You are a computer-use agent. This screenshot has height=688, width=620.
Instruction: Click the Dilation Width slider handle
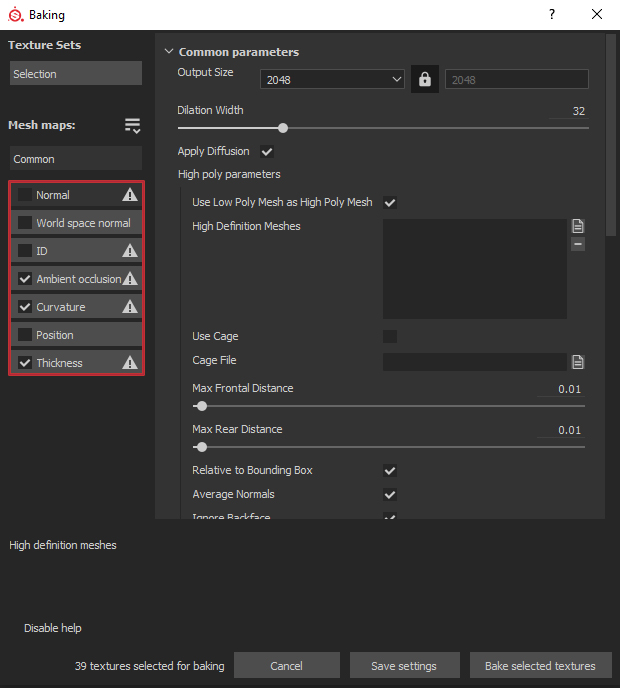(x=283, y=128)
